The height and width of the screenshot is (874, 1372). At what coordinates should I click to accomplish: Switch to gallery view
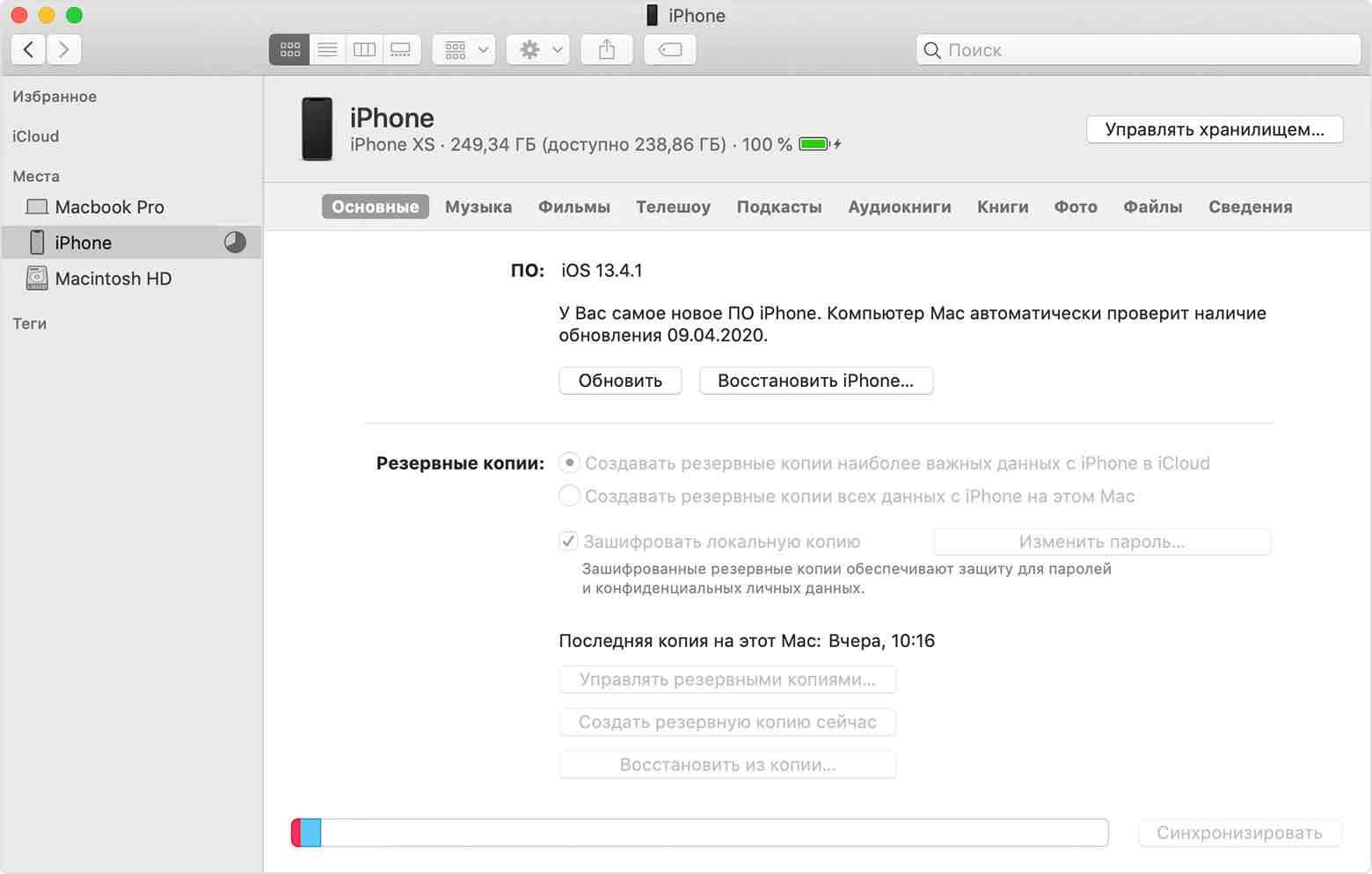pyautogui.click(x=401, y=50)
